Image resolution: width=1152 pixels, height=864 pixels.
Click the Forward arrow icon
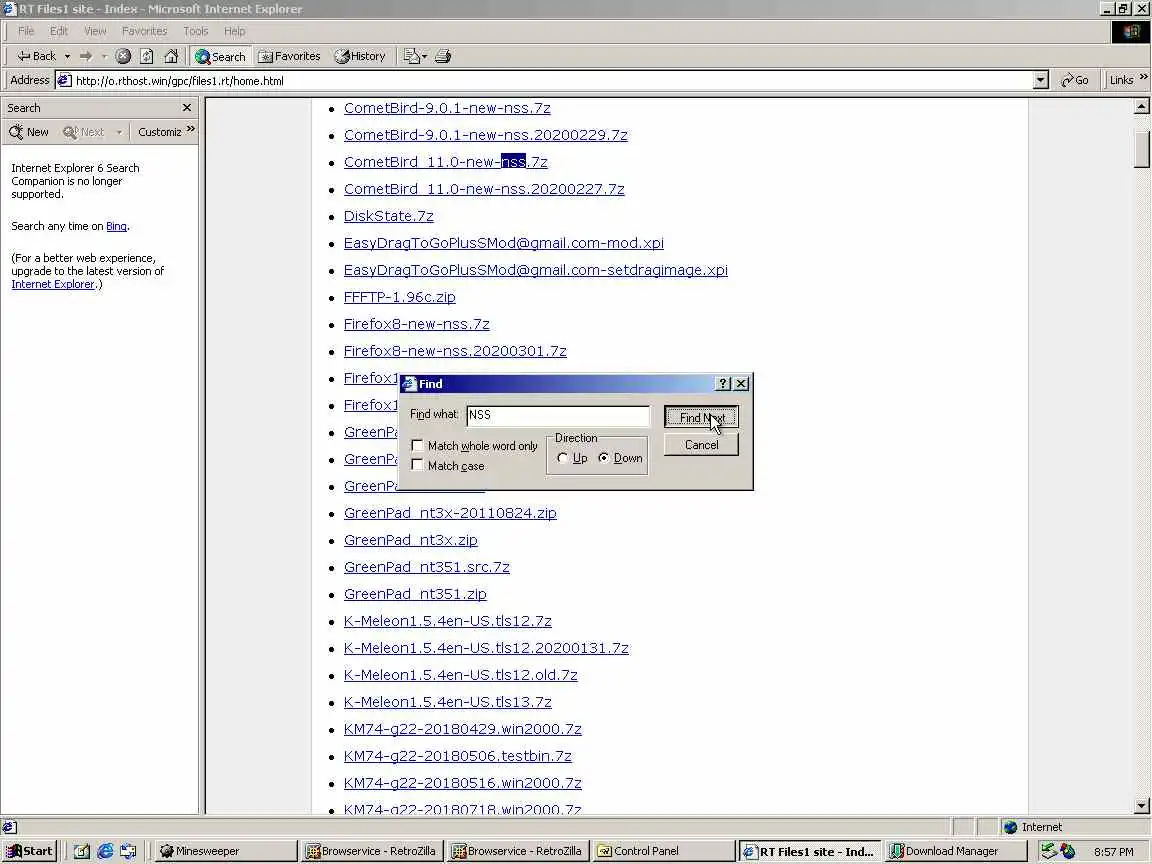click(x=86, y=56)
